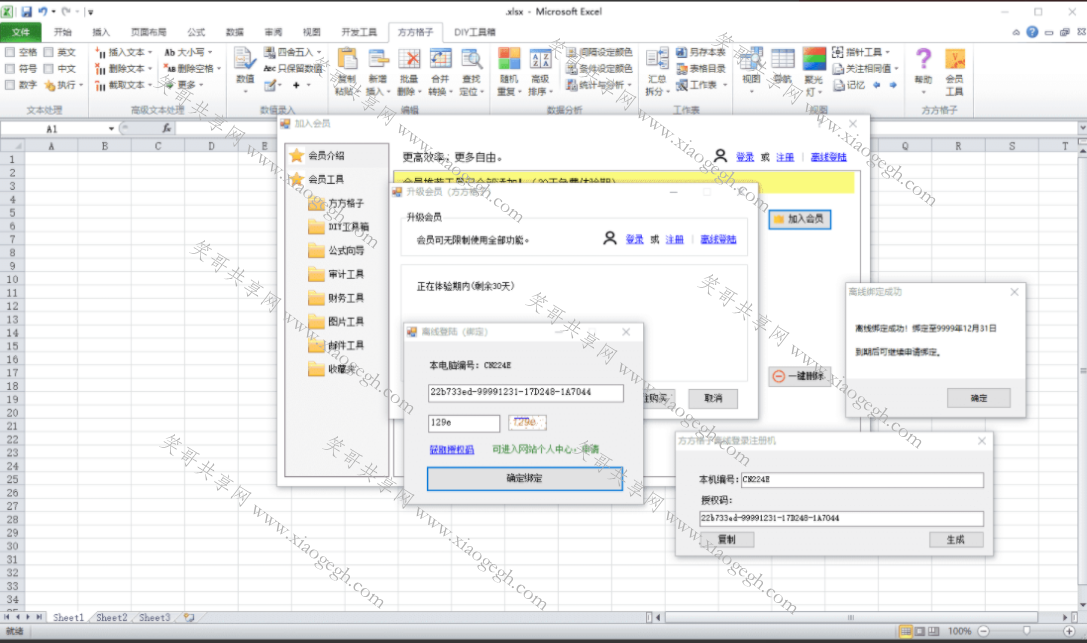1087x643 pixels.
Task: Click the fx insert function button
Action: [166, 128]
